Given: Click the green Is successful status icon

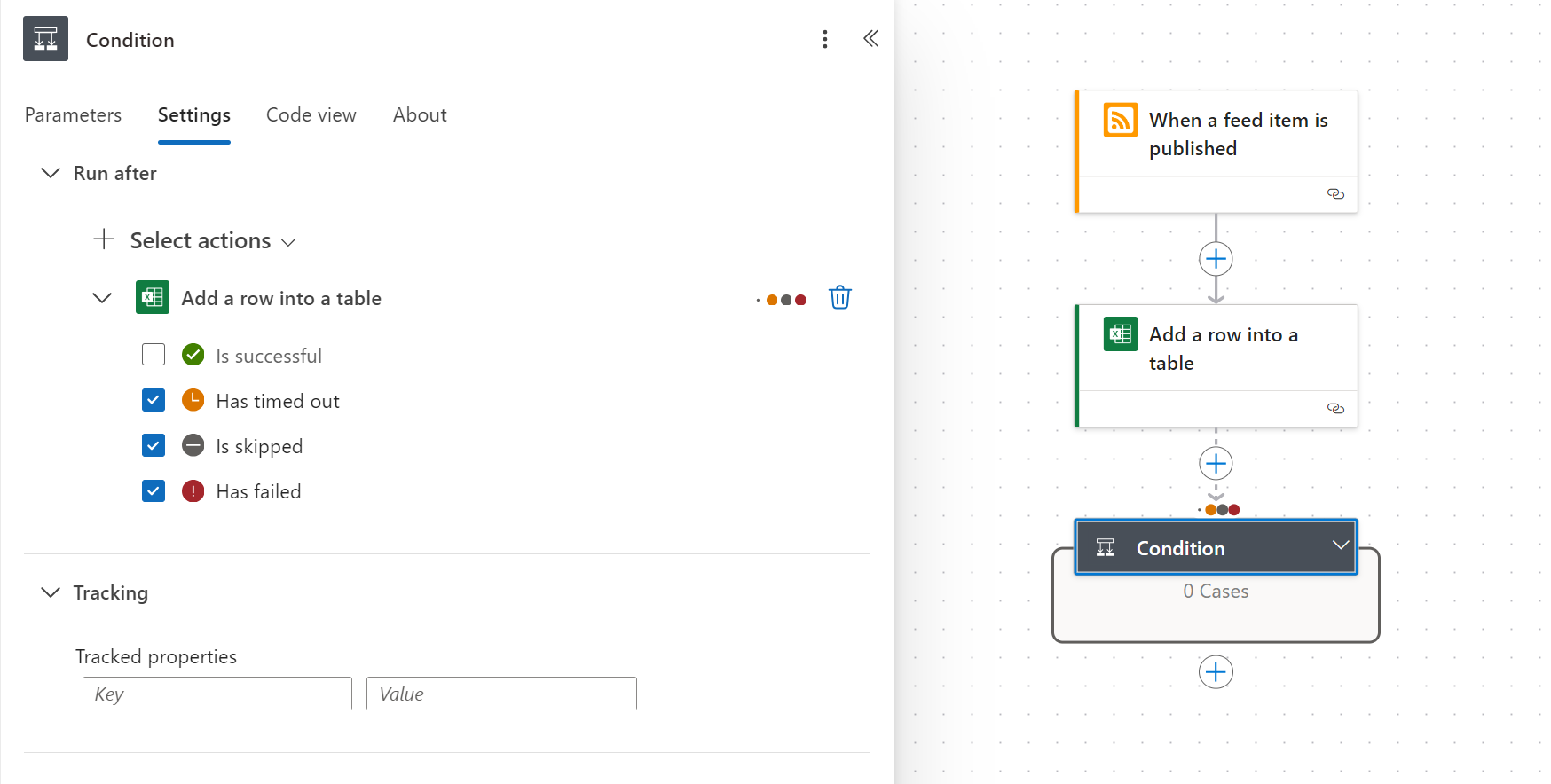Looking at the screenshot, I should (193, 355).
